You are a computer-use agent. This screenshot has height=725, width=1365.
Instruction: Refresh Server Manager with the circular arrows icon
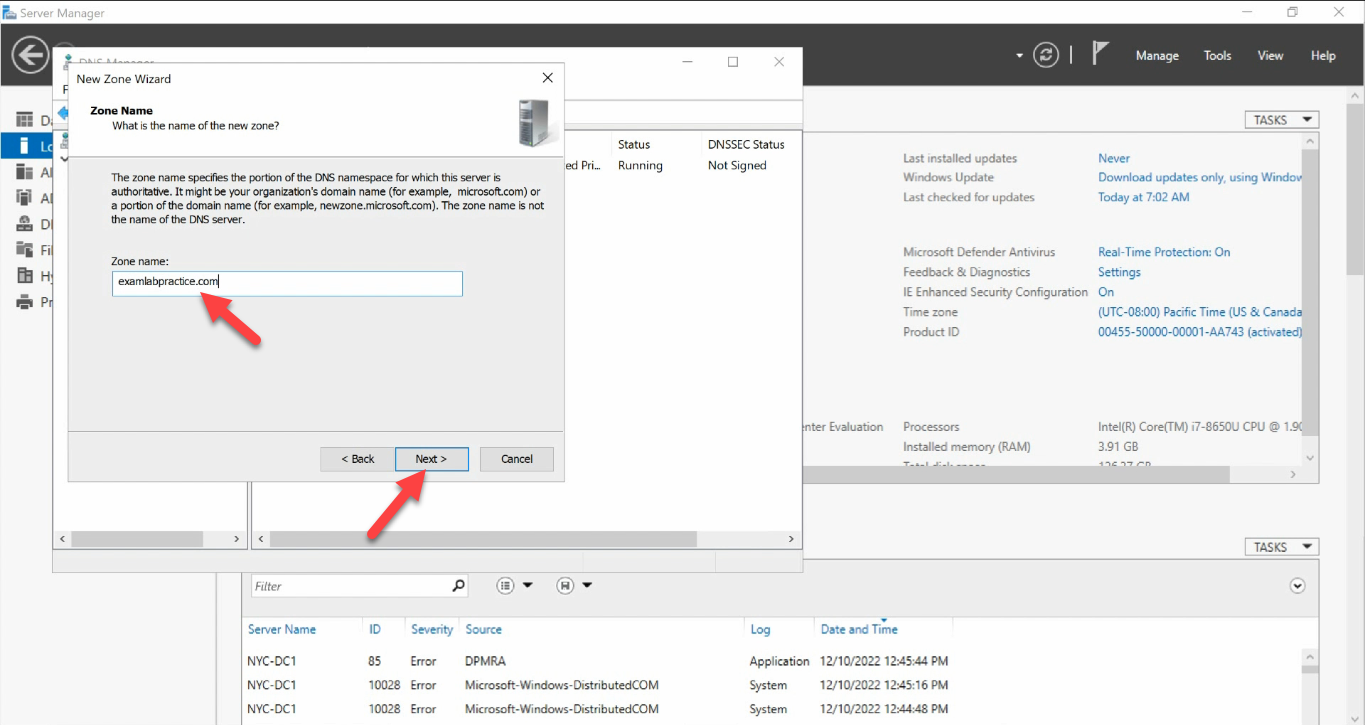[x=1046, y=55]
